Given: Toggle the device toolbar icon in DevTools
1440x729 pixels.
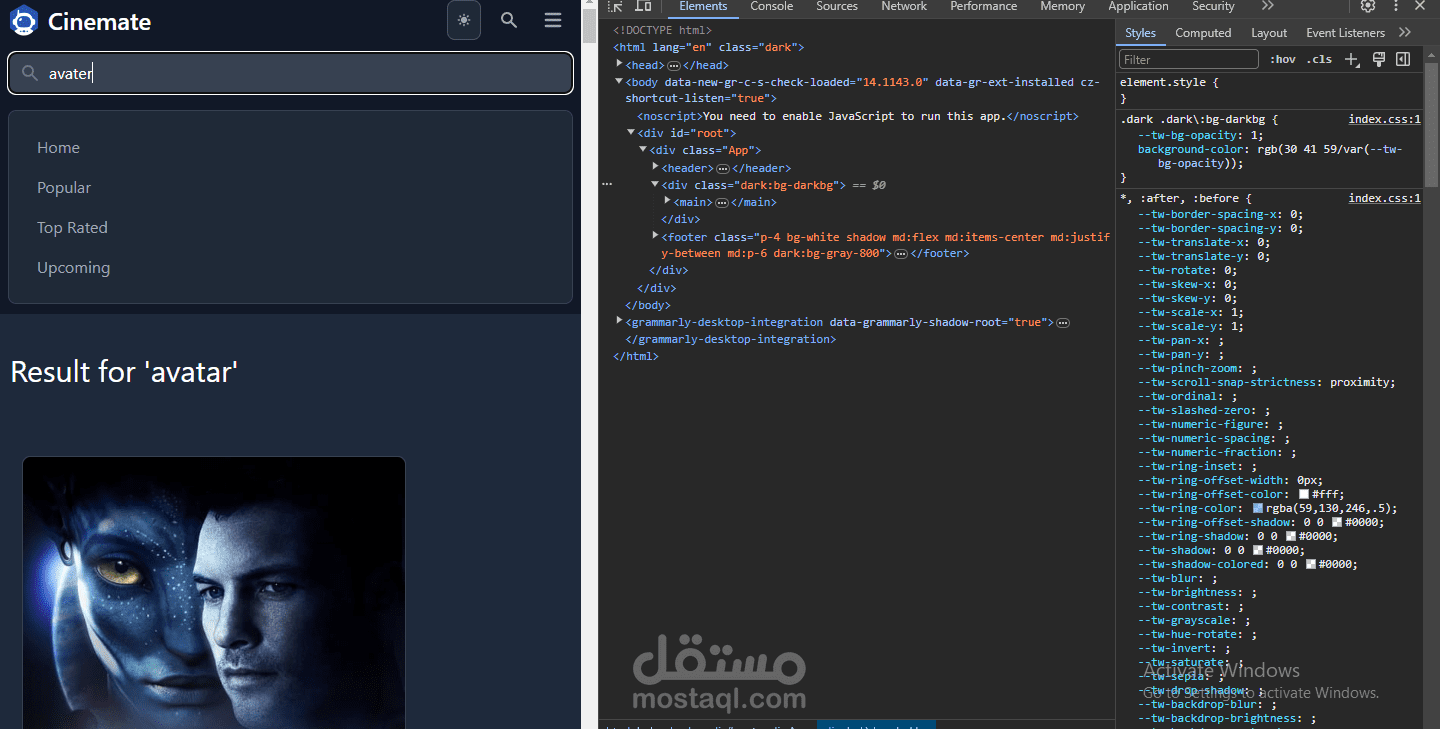Looking at the screenshot, I should click(x=643, y=6).
